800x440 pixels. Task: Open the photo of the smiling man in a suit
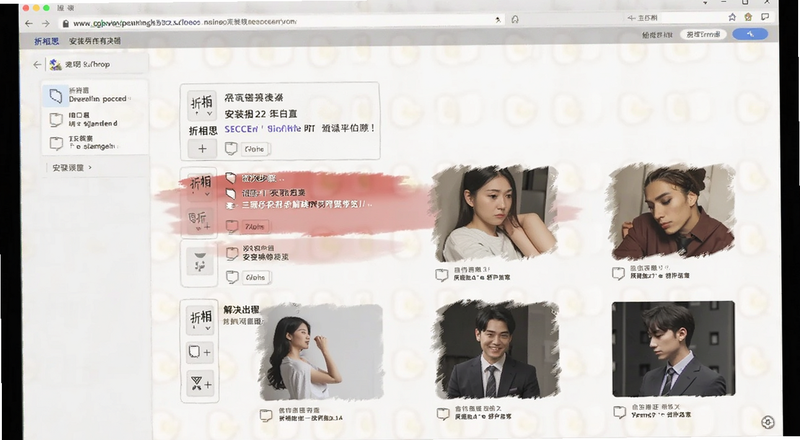click(497, 349)
